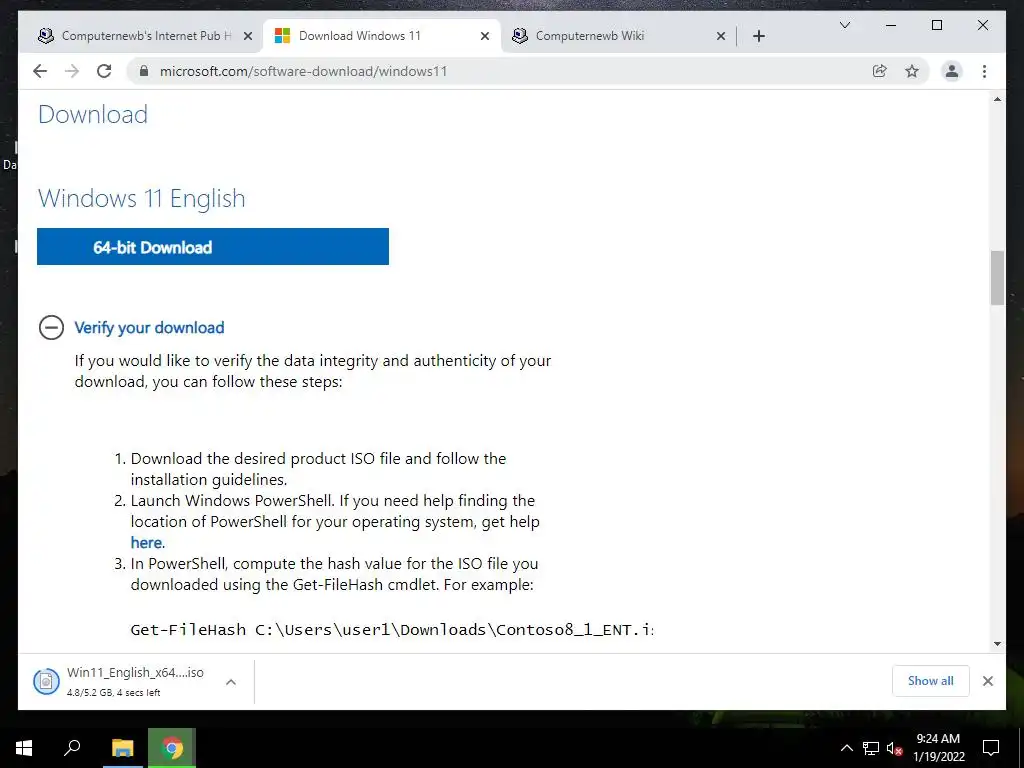Click the muted volume tray icon
The image size is (1024, 768).
pos(894,748)
